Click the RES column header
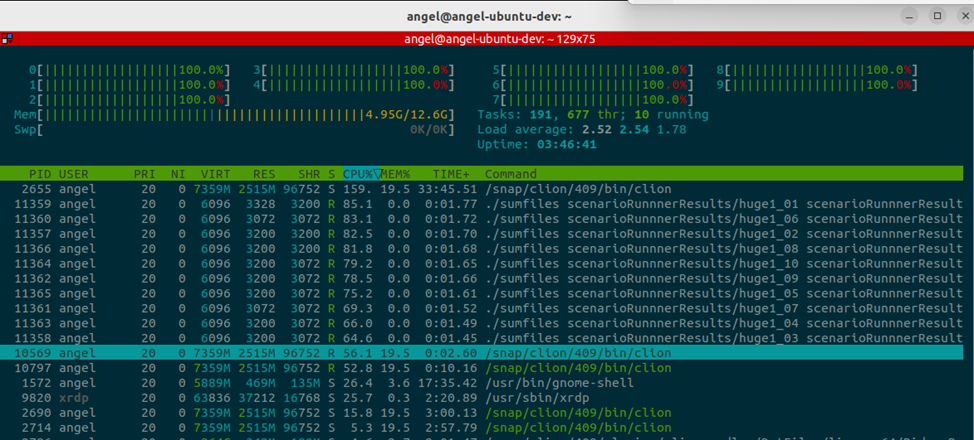This screenshot has height=440, width=974. 262,174
